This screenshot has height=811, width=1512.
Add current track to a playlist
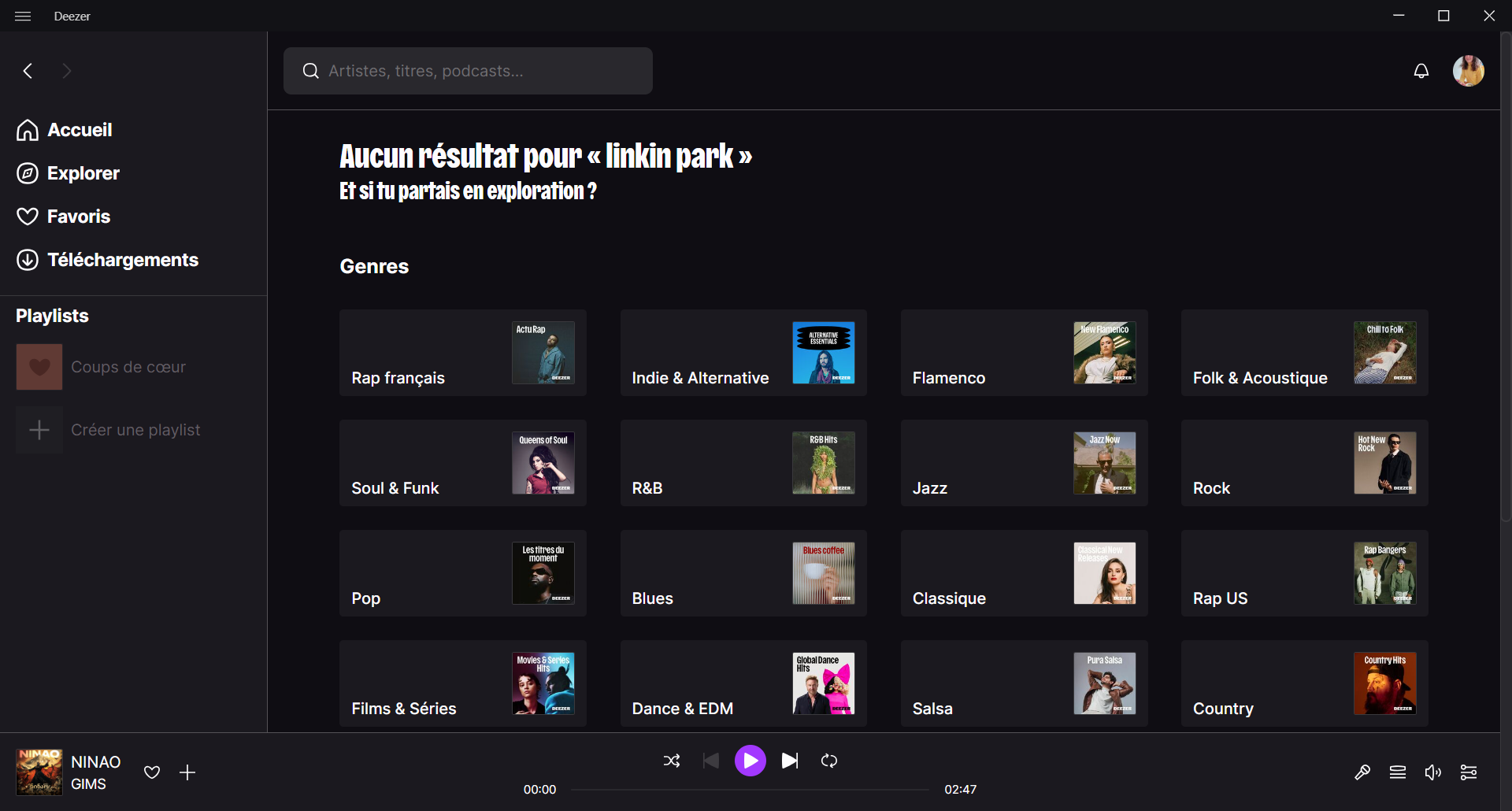click(x=187, y=772)
